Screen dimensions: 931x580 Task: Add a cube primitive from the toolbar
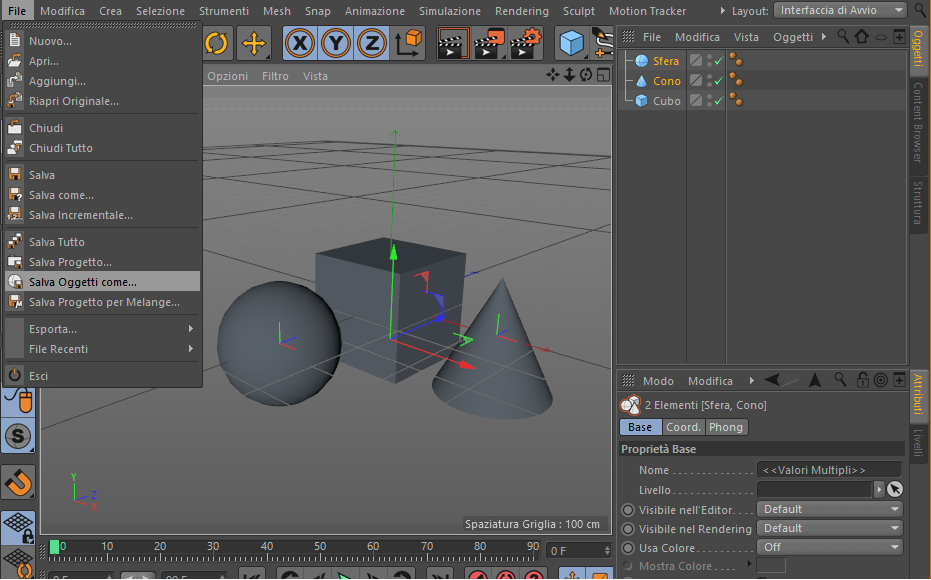(x=572, y=43)
